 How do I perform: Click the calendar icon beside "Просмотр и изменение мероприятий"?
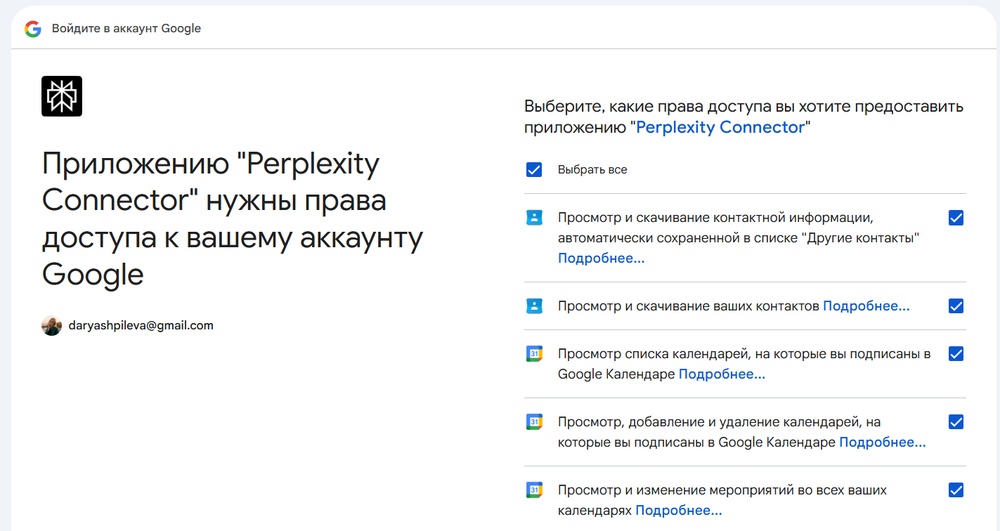click(534, 490)
